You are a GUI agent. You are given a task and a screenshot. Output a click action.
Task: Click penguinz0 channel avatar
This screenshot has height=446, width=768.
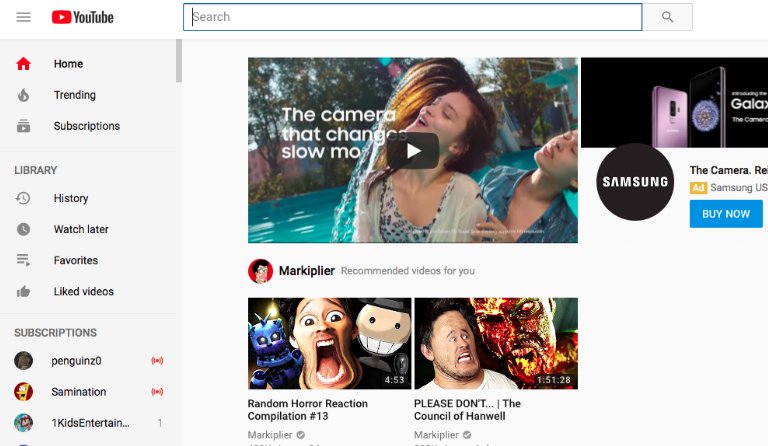tap(24, 361)
